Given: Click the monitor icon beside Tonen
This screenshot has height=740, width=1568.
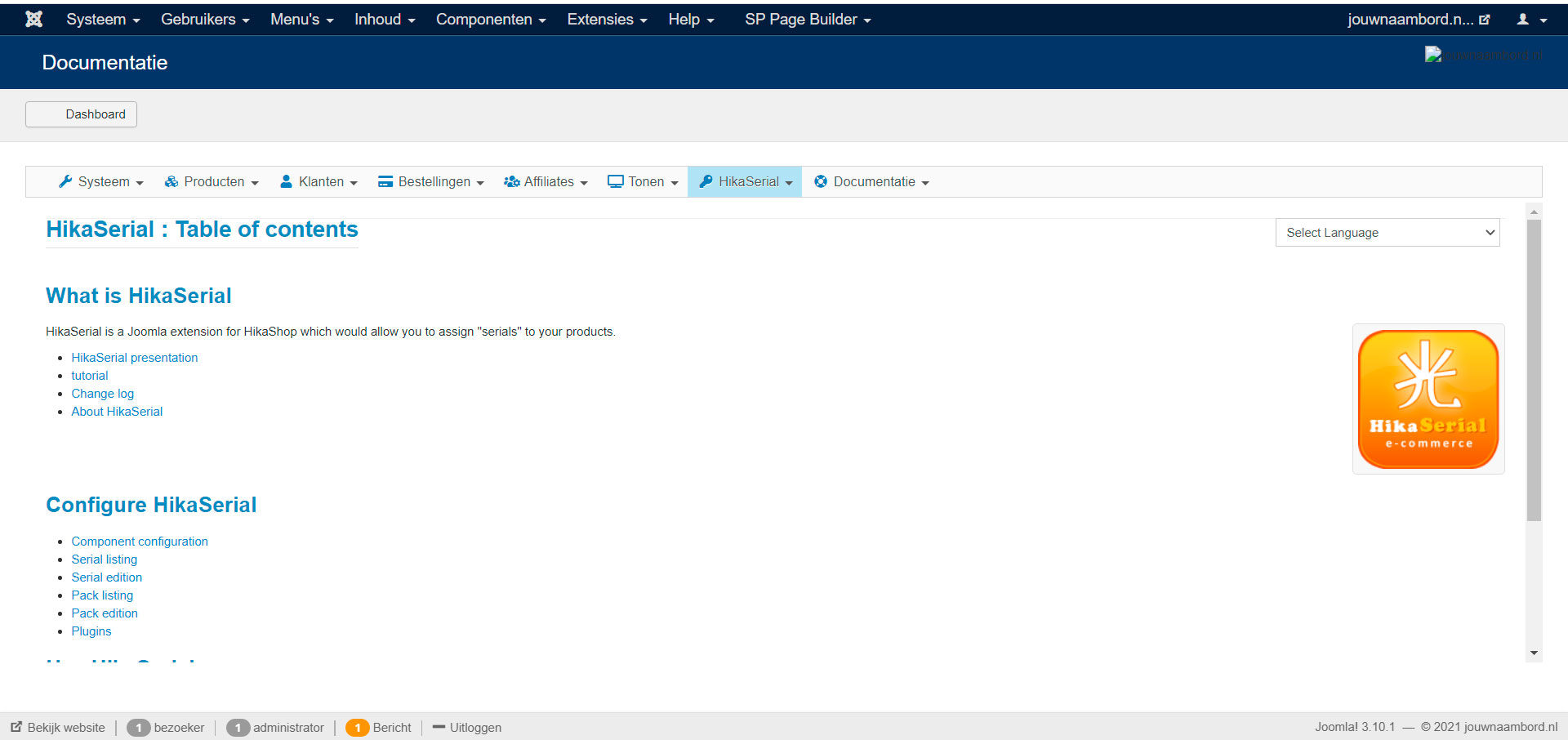Looking at the screenshot, I should coord(616,181).
